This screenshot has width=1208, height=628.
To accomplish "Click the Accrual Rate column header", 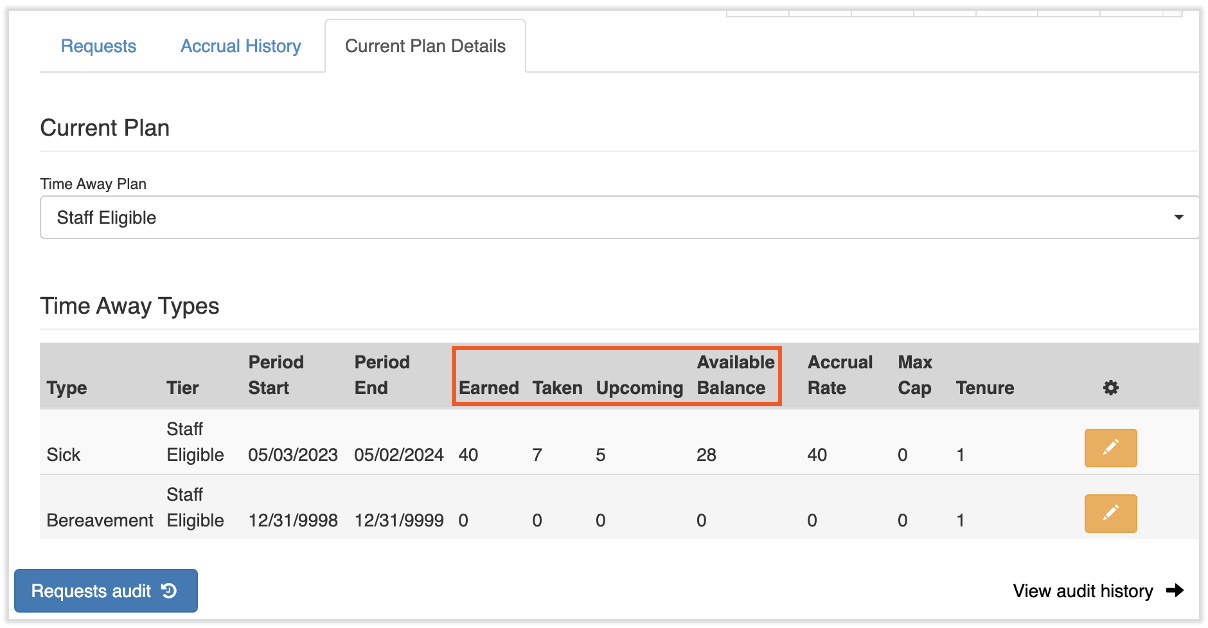I will pyautogui.click(x=840, y=375).
